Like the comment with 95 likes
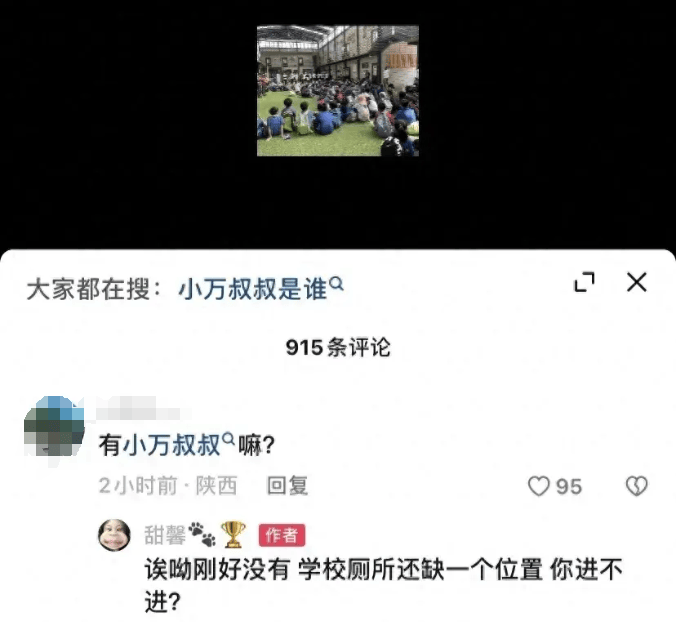Image resolution: width=677 pixels, height=622 pixels. tap(539, 486)
